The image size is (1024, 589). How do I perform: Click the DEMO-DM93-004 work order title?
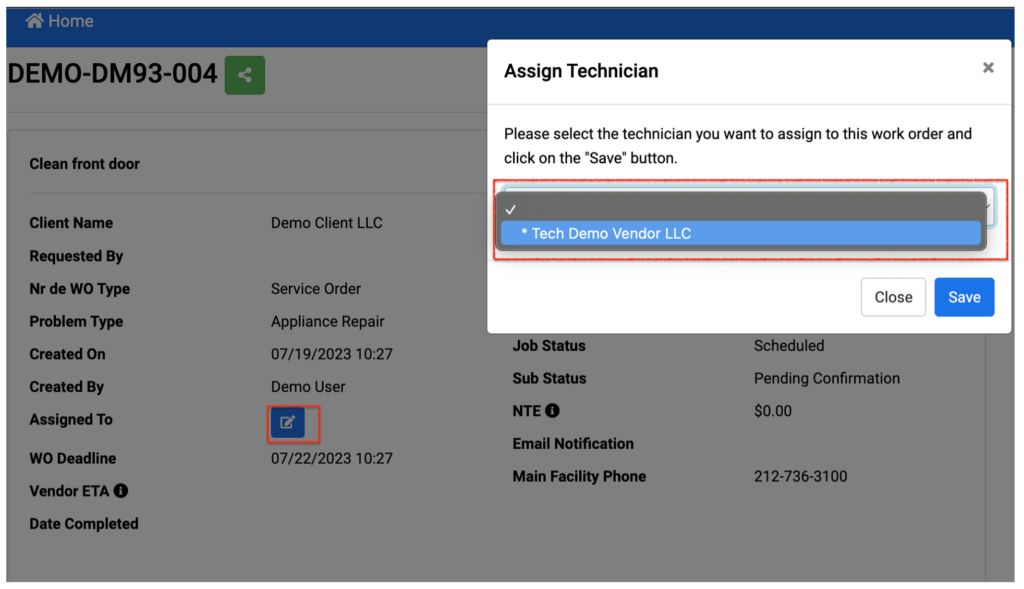tap(112, 74)
